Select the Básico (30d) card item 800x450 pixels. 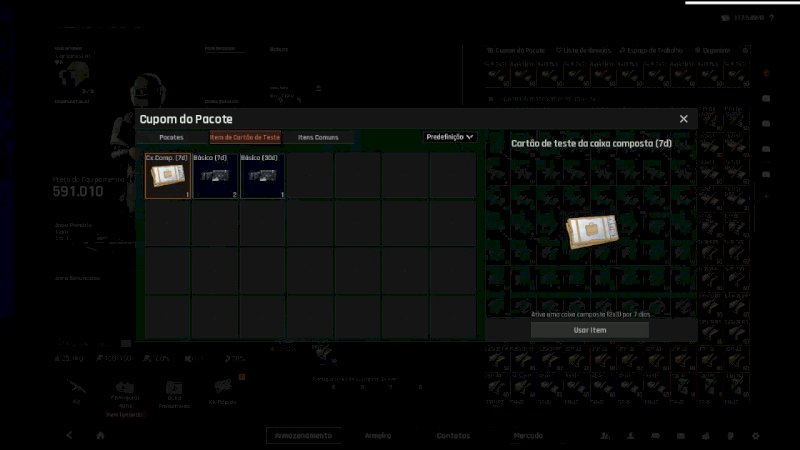262,176
